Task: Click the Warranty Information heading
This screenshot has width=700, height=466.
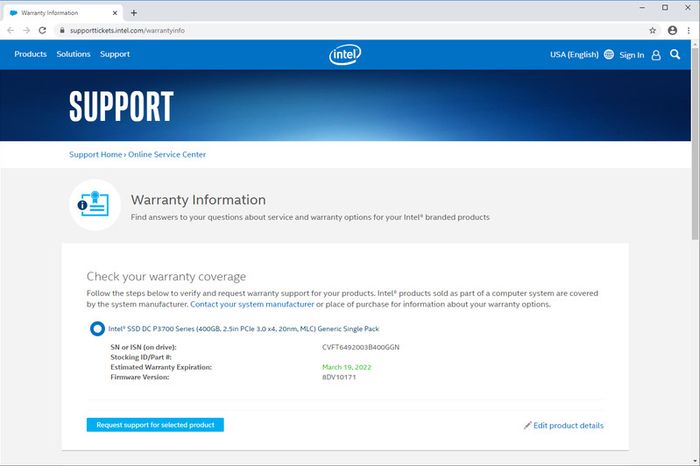Action: coord(198,200)
